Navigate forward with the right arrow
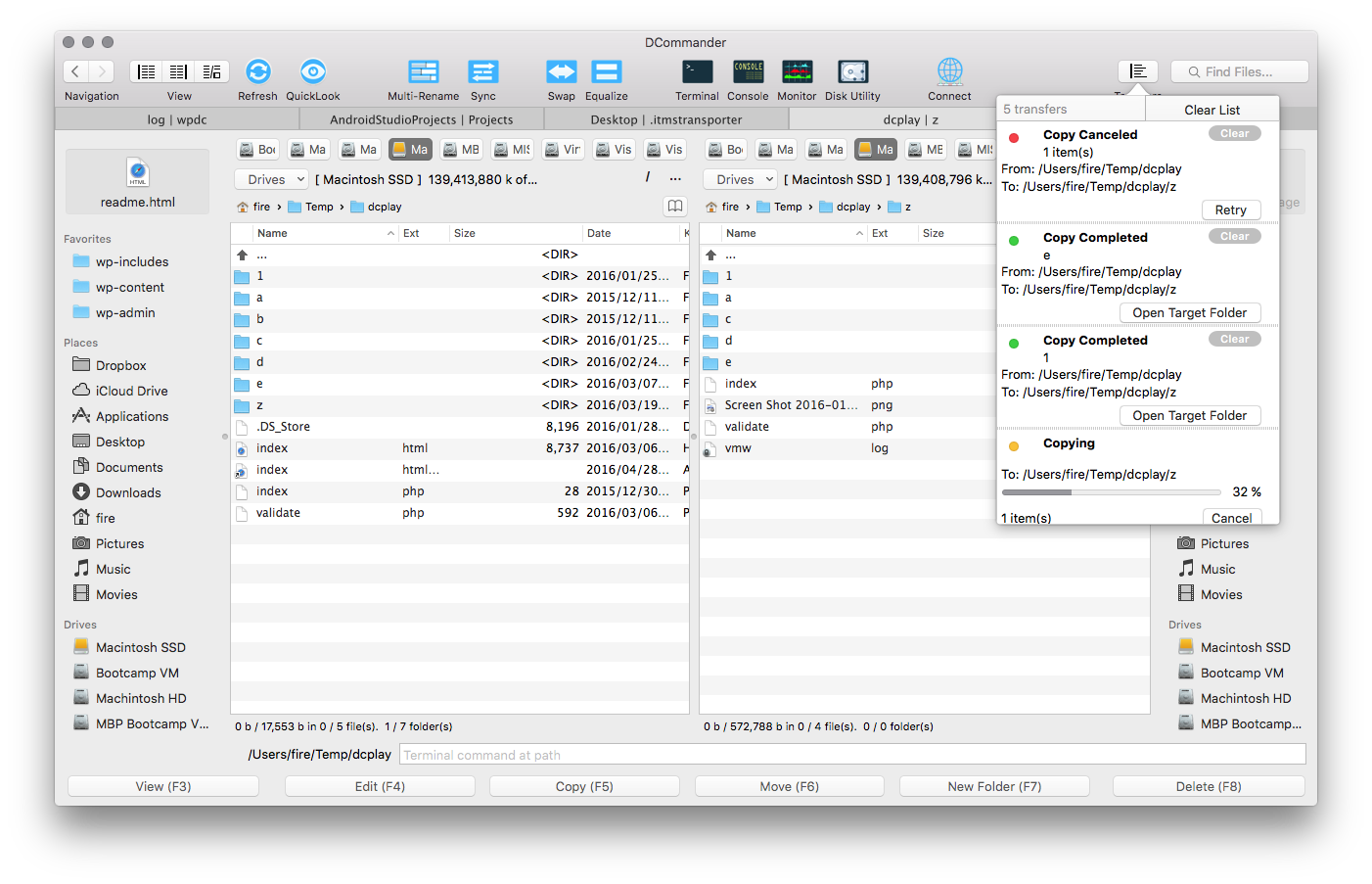This screenshot has width=1372, height=884. [x=102, y=71]
